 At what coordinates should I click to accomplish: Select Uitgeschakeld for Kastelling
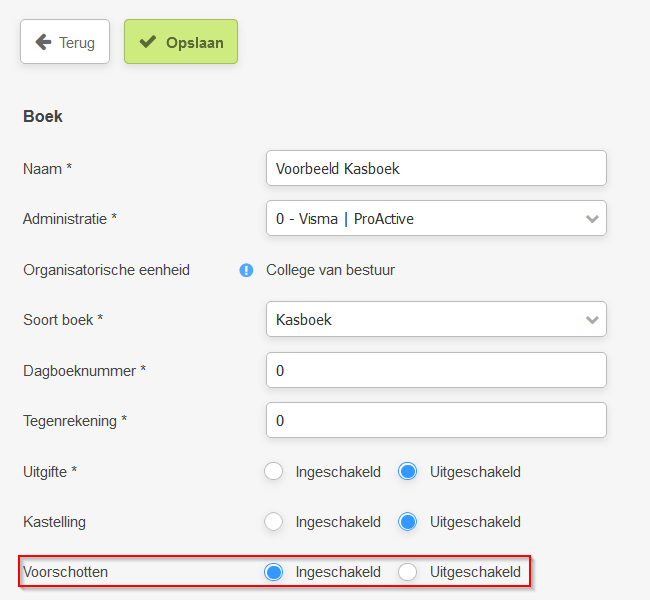point(407,522)
